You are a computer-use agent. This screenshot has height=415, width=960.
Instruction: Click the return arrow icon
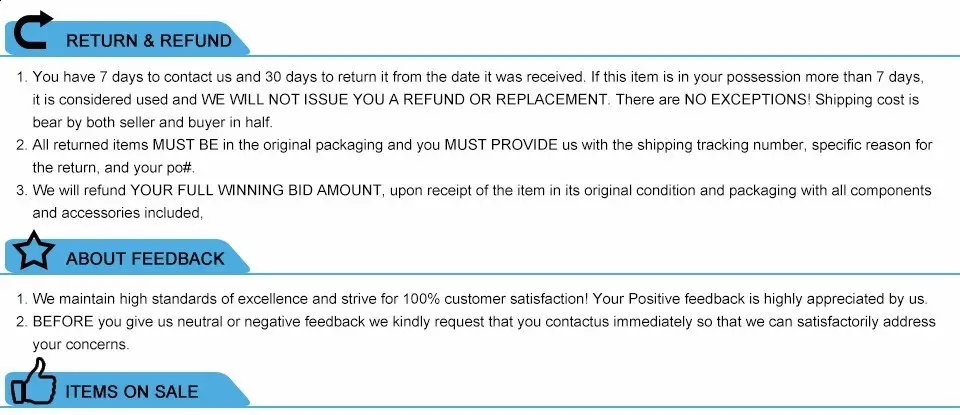[31, 31]
